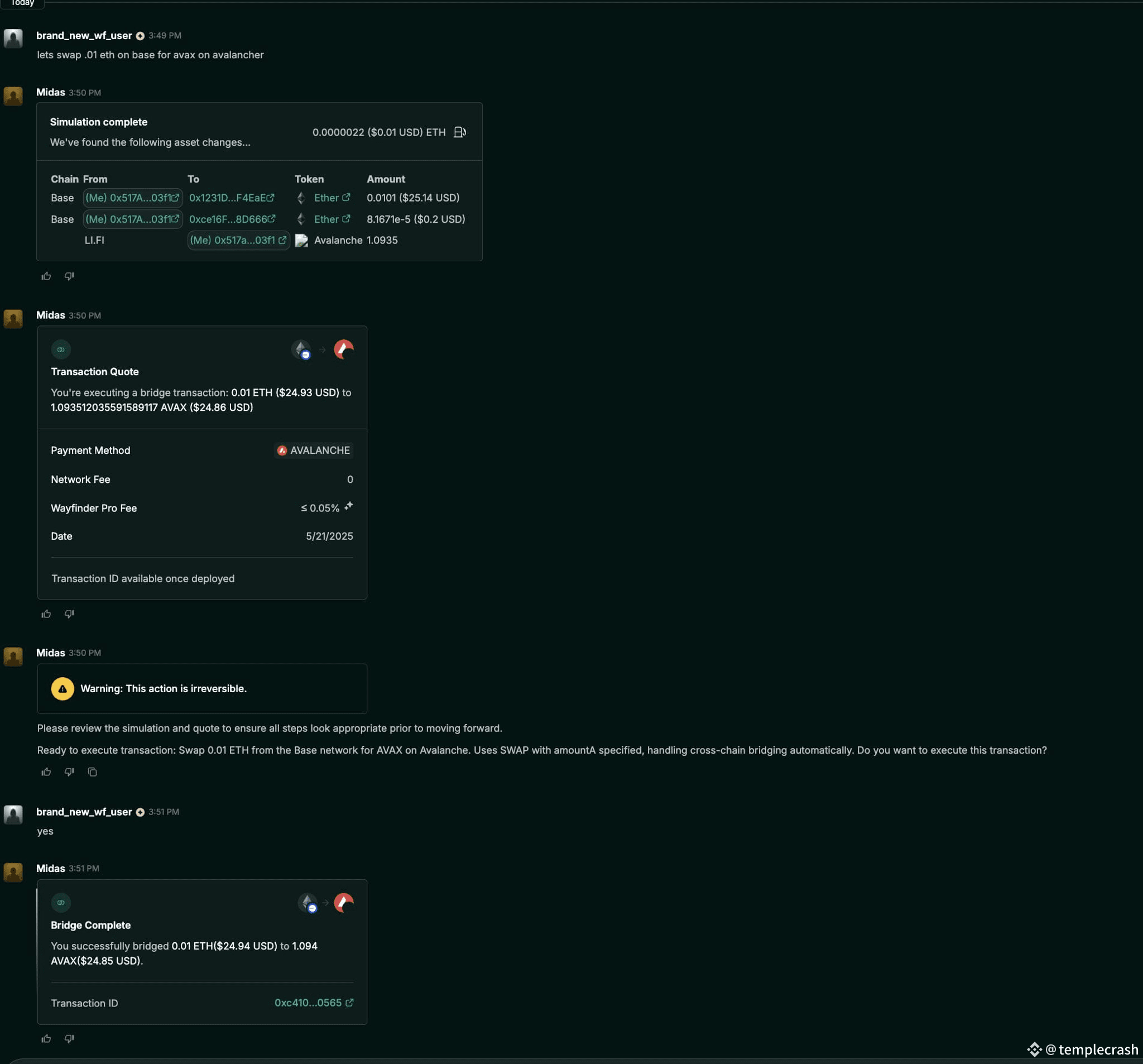Click the Ether token icon in the 8.1671e-5 row
1143x1064 pixels.
point(301,219)
